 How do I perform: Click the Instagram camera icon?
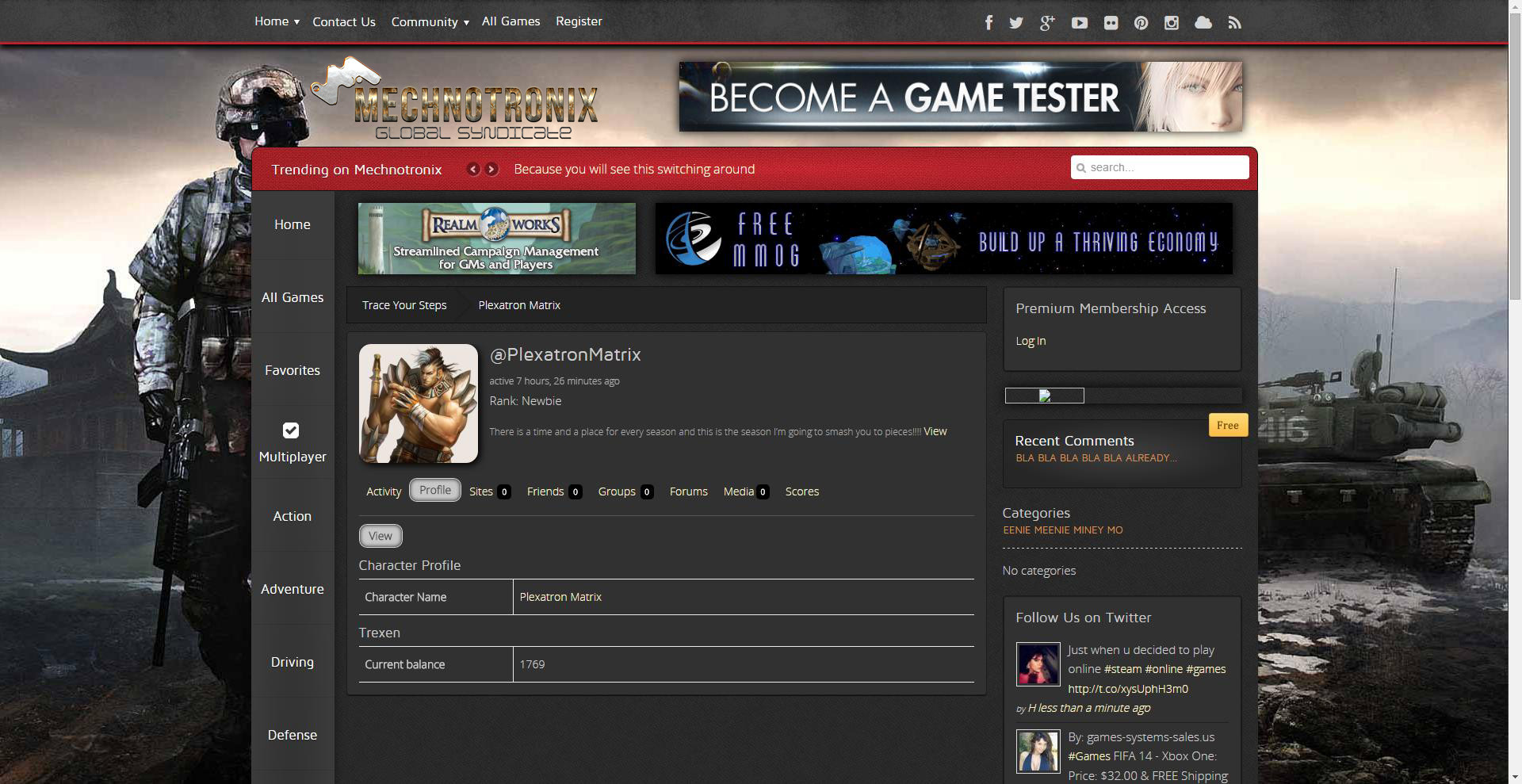[x=1172, y=23]
